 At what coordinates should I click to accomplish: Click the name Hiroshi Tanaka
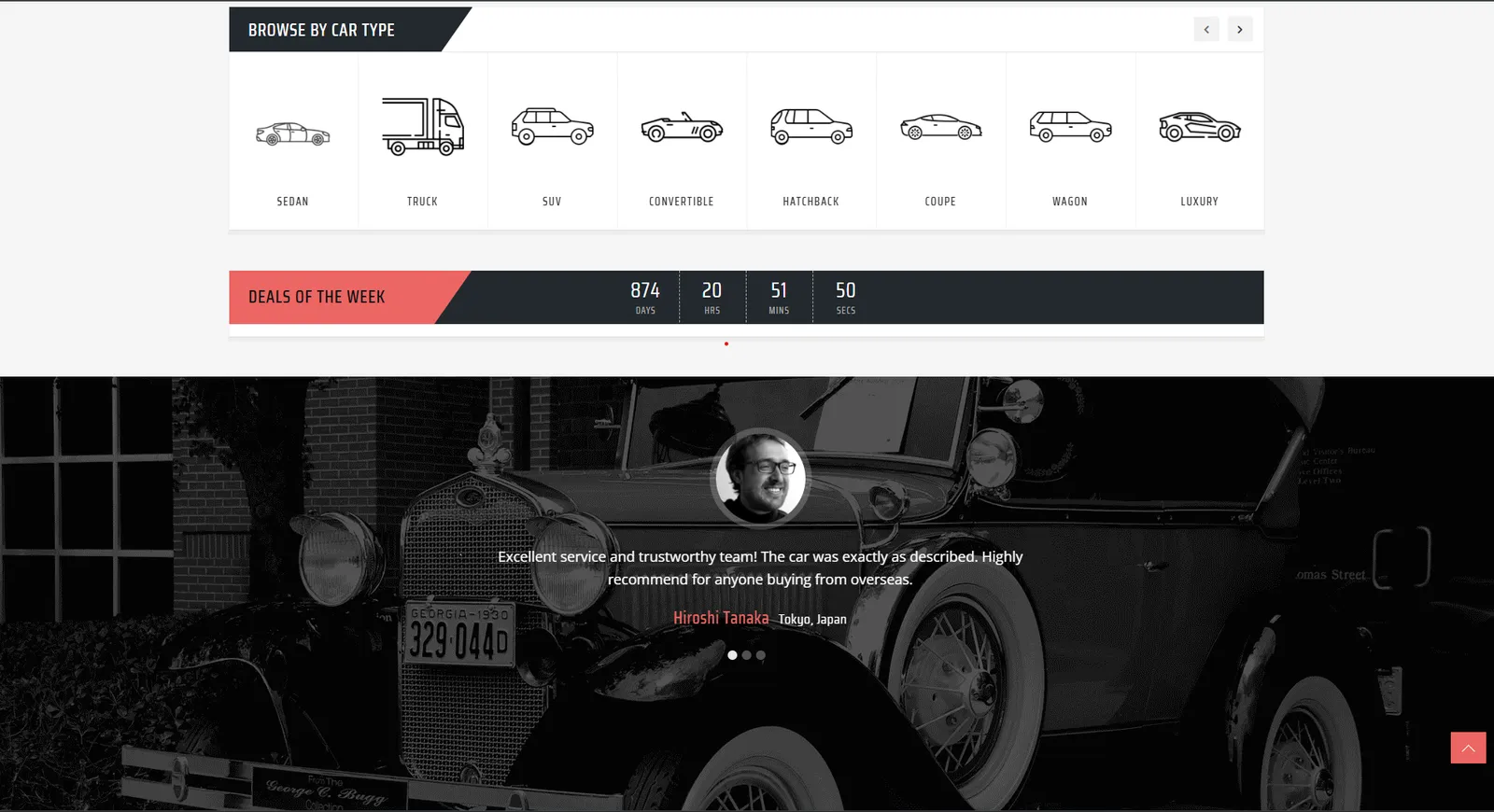(721, 618)
